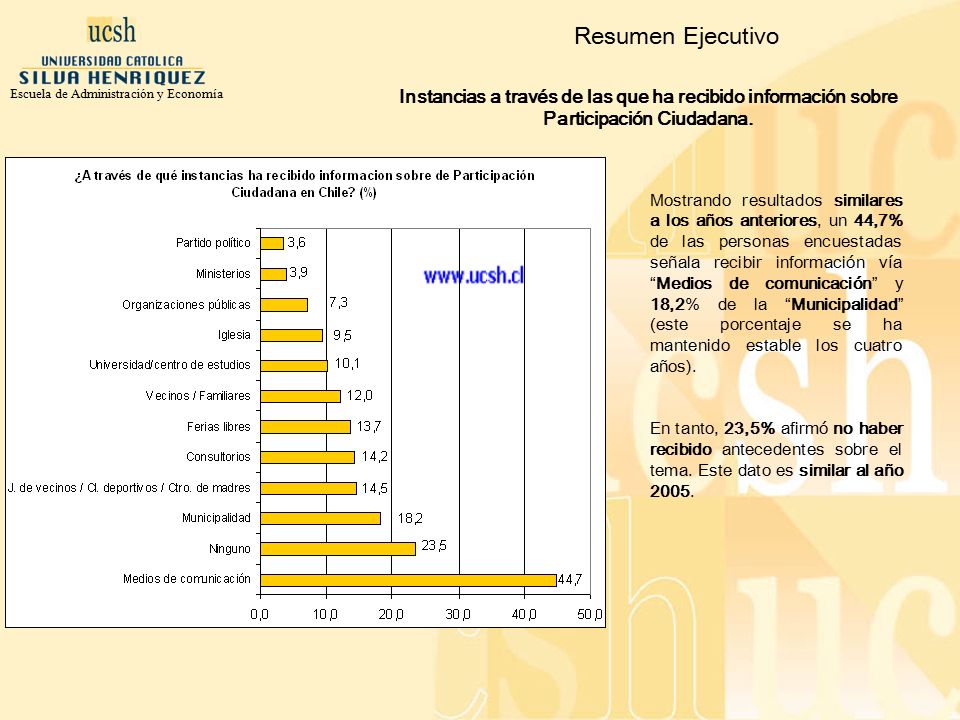960x720 pixels.
Task: Click the 'Consultorios' bar
Action: coord(307,457)
